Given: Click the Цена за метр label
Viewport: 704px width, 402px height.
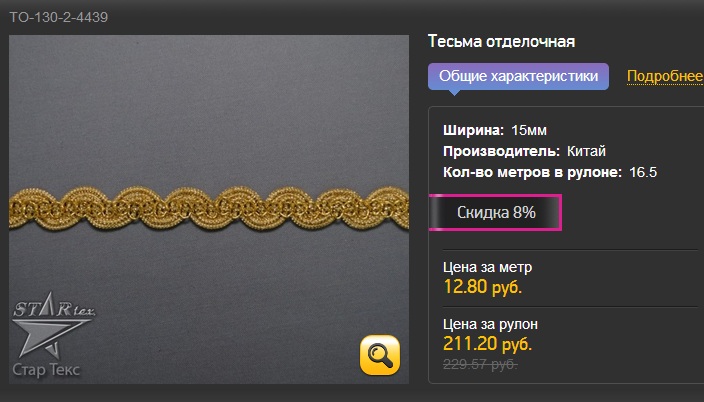Looking at the screenshot, I should pos(488,267).
